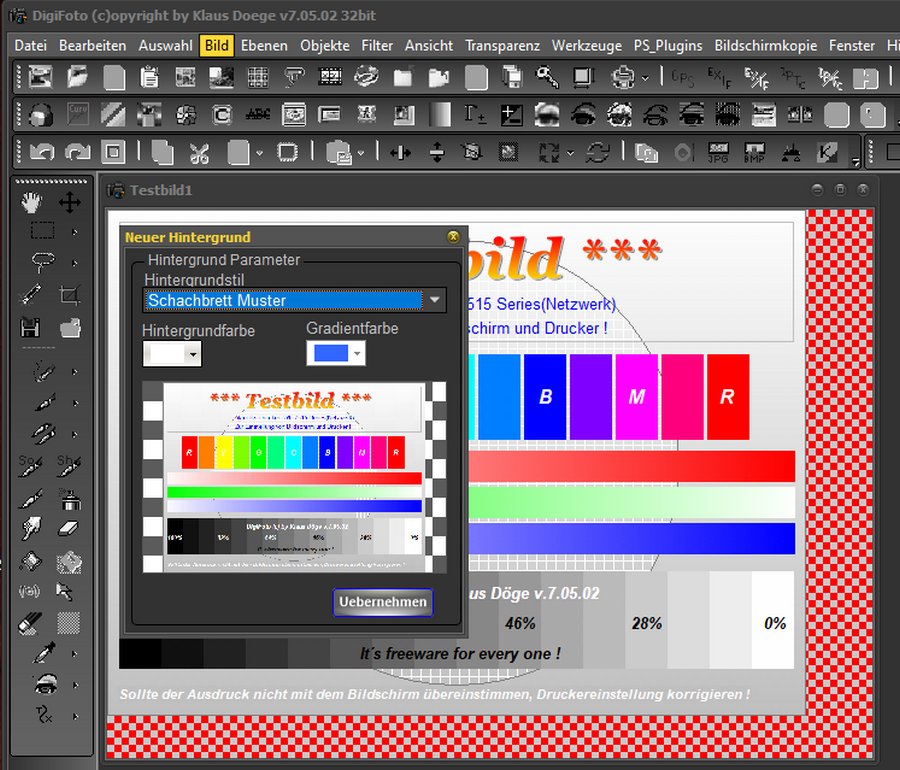
Task: Open the Hintergrundstil dropdown list
Action: [x=435, y=300]
